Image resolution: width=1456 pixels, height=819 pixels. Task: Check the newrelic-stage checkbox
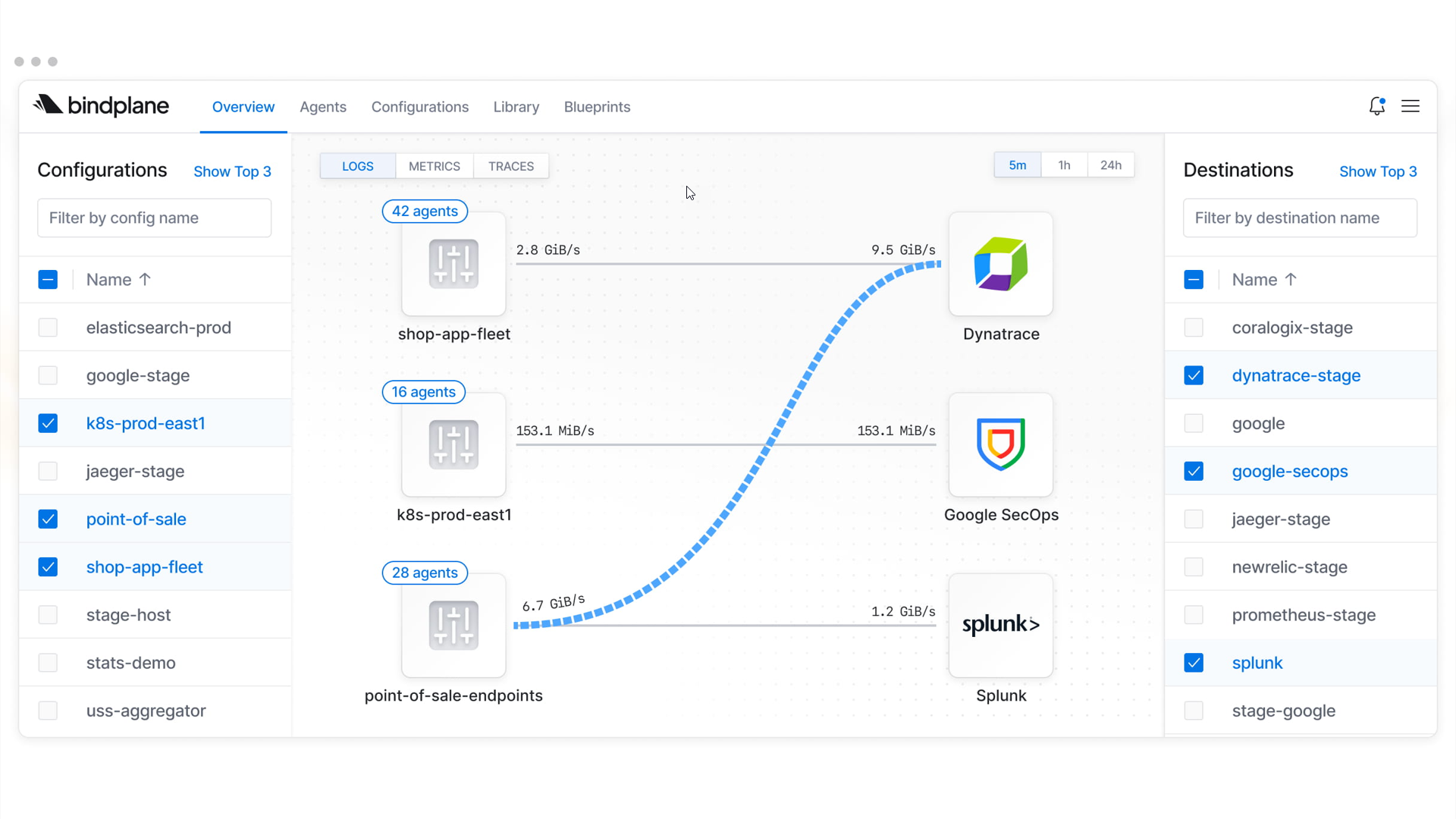tap(1194, 566)
